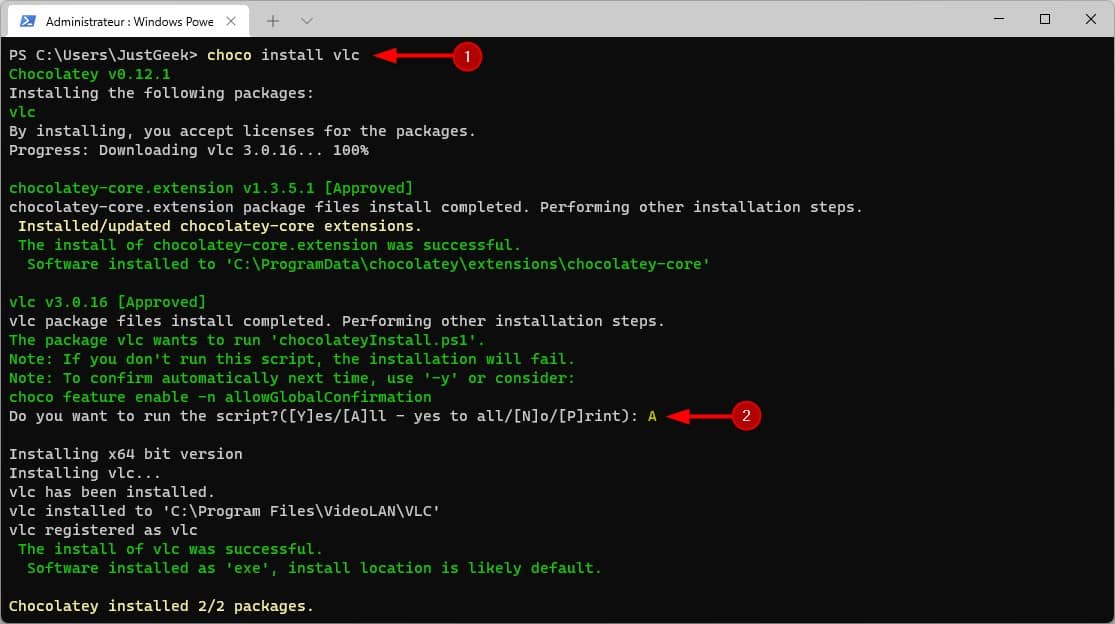The width and height of the screenshot is (1115, 624).
Task: Click 'Installing the following packages:' line
Action: [x=161, y=93]
